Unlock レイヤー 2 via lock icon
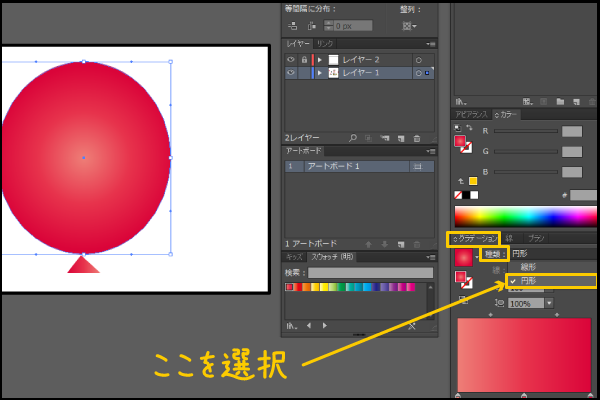 303,60
